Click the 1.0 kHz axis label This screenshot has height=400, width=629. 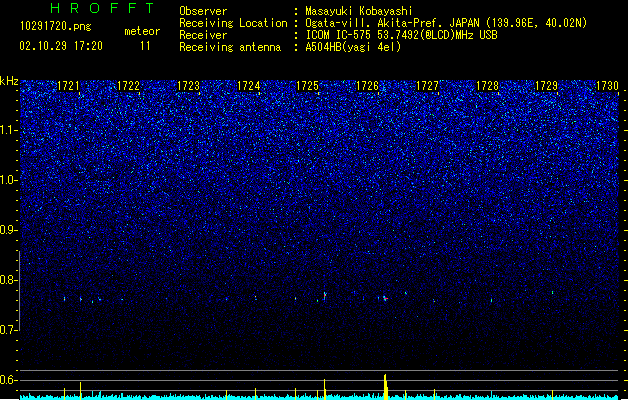[x=9, y=180]
